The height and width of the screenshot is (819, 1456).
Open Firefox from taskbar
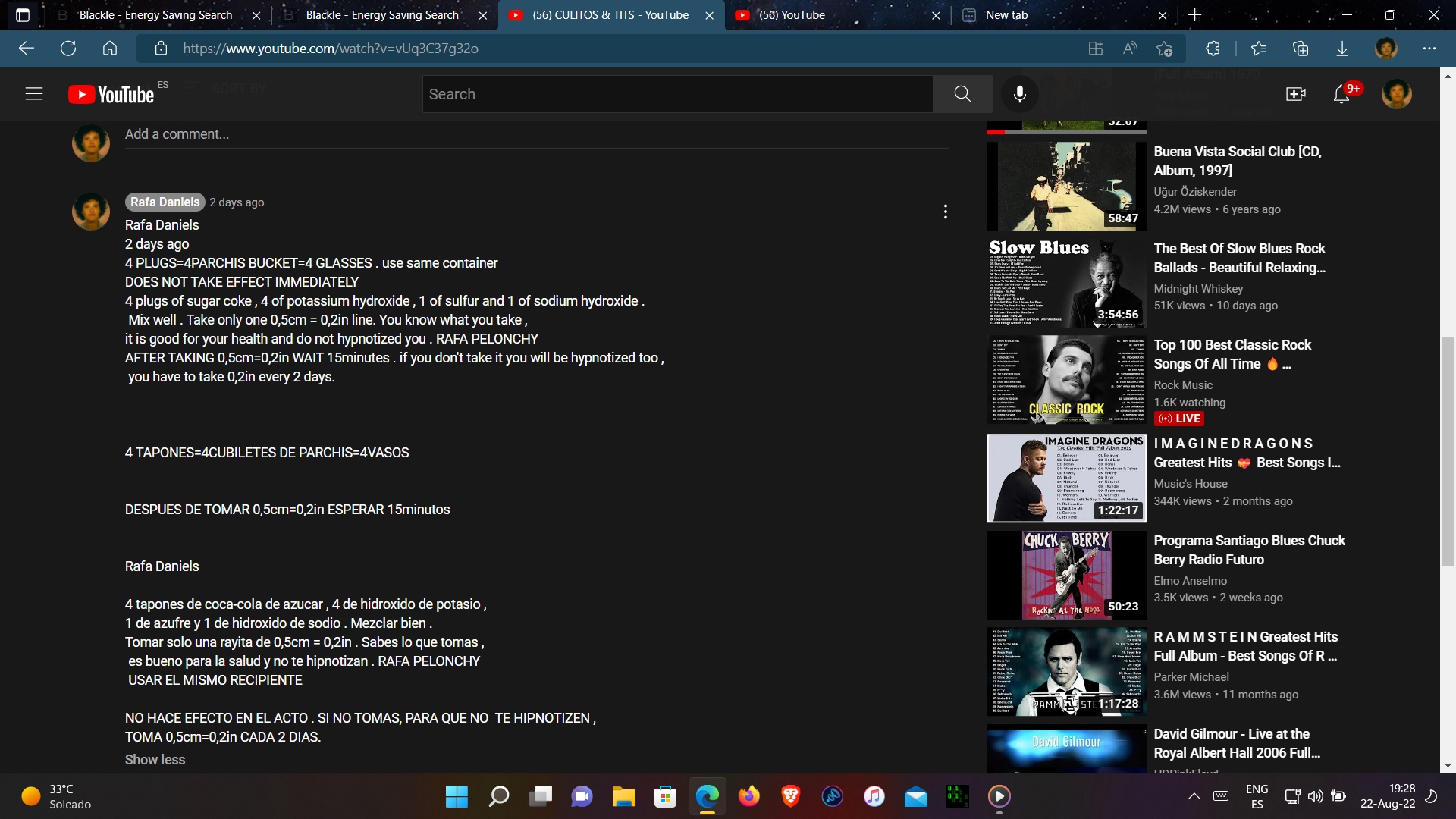click(749, 796)
